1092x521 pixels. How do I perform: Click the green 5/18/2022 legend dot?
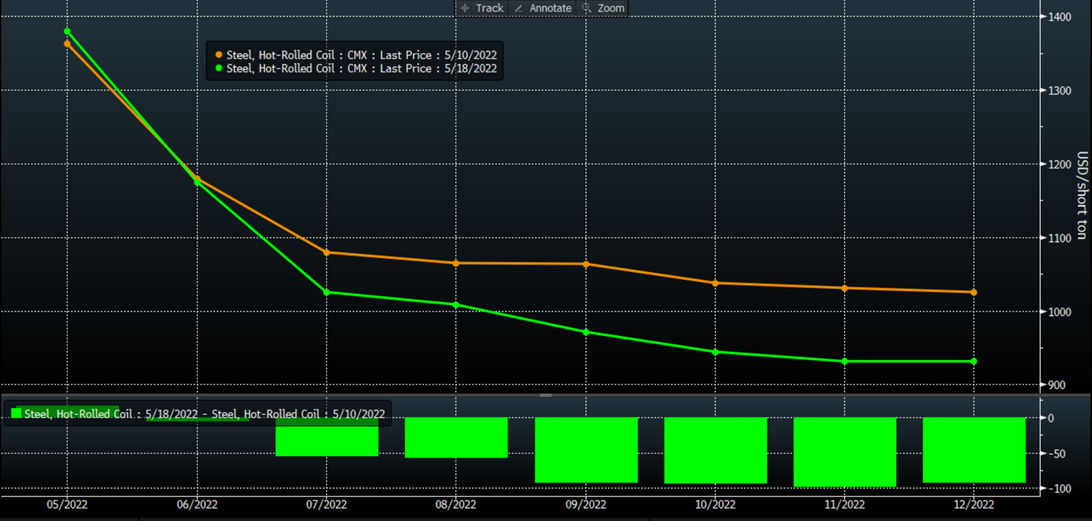tap(219, 69)
